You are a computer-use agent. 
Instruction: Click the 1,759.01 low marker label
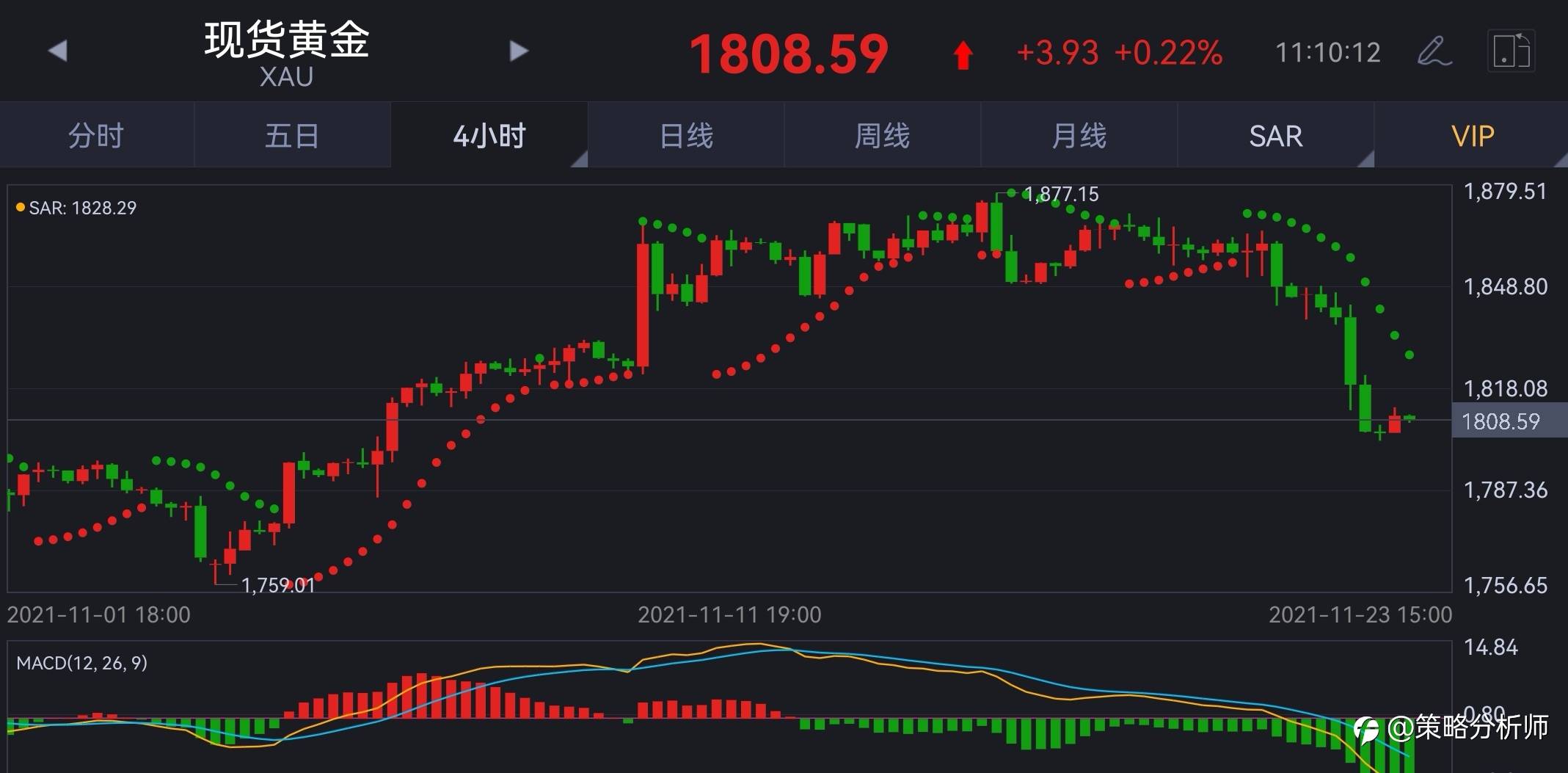(278, 585)
